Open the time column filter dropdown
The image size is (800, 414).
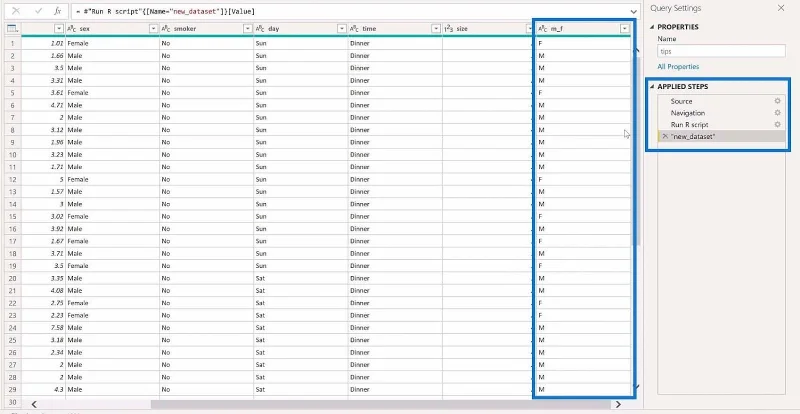tap(436, 29)
